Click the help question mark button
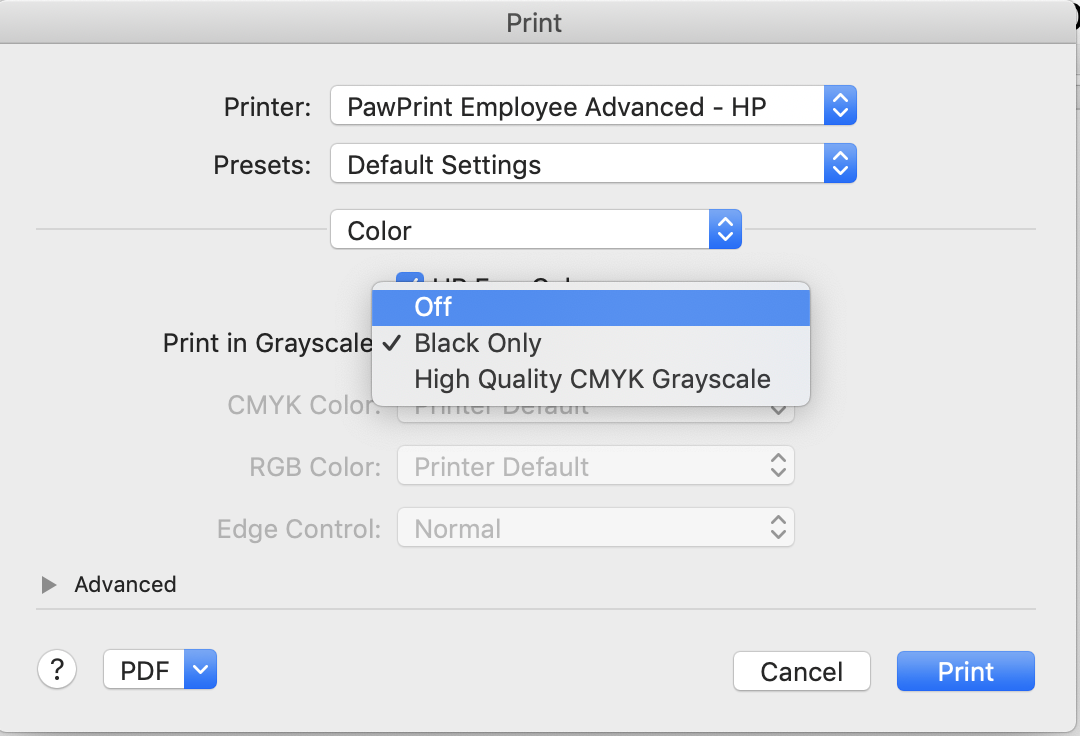This screenshot has height=736, width=1080. pyautogui.click(x=57, y=669)
